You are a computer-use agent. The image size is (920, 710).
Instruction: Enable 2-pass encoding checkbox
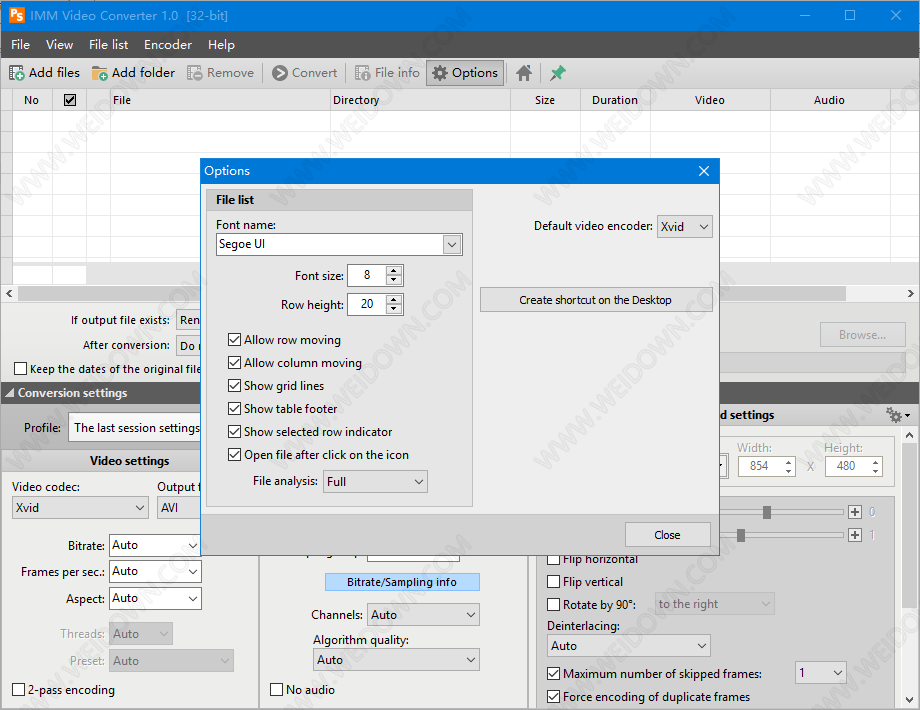(19, 689)
